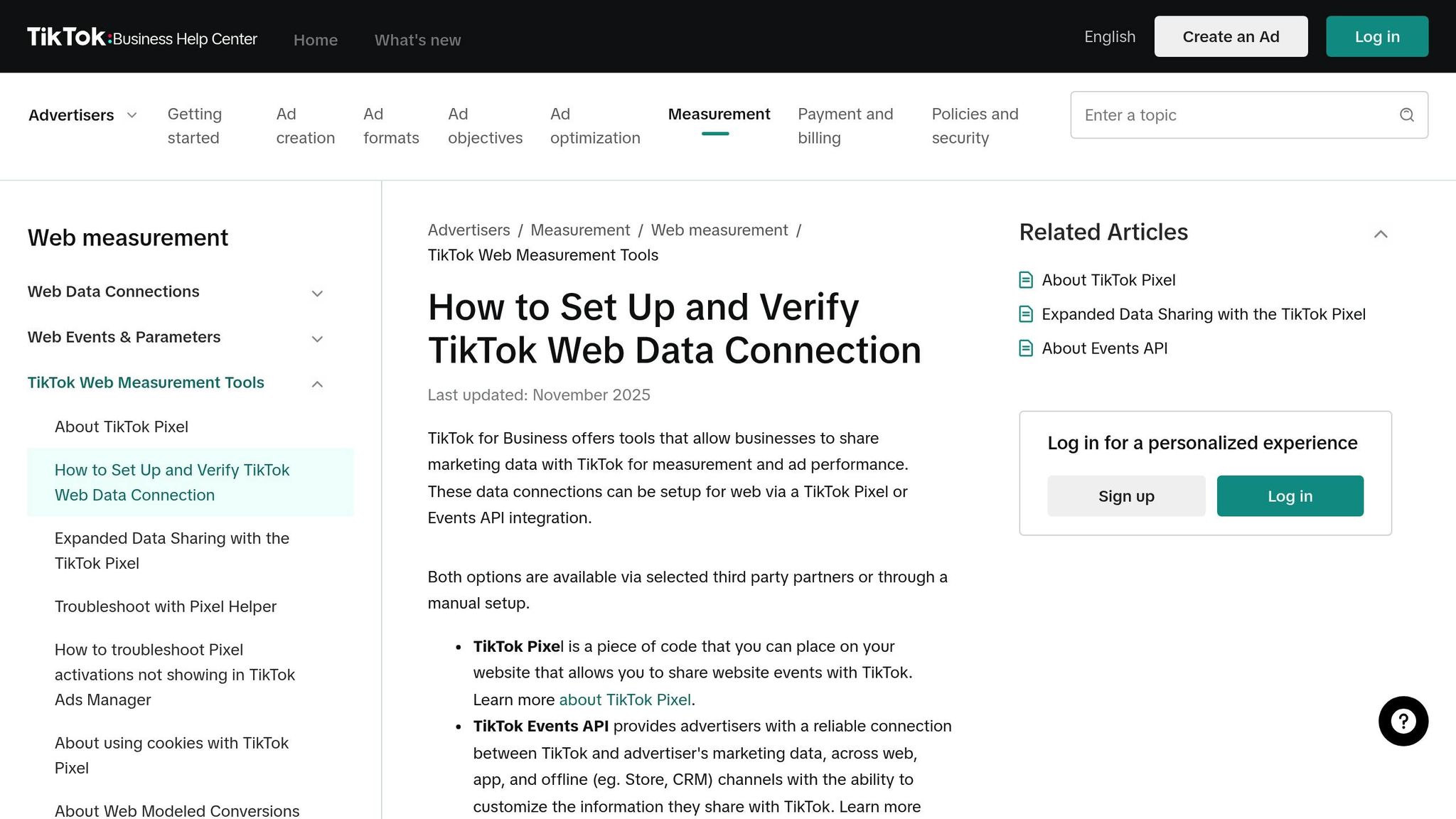Click the TikTok Business Help Center logo
The width and height of the screenshot is (1456, 819).
[142, 38]
